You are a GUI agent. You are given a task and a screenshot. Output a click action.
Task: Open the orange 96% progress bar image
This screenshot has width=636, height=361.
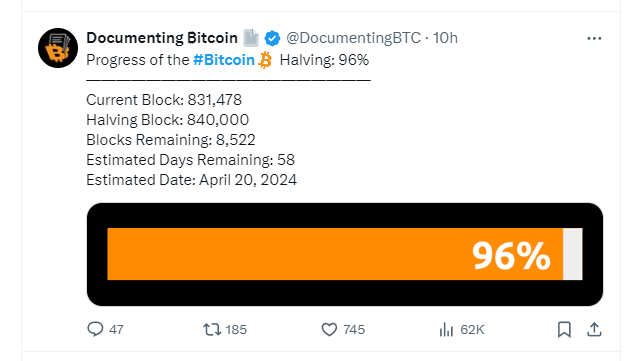pyautogui.click(x=345, y=254)
